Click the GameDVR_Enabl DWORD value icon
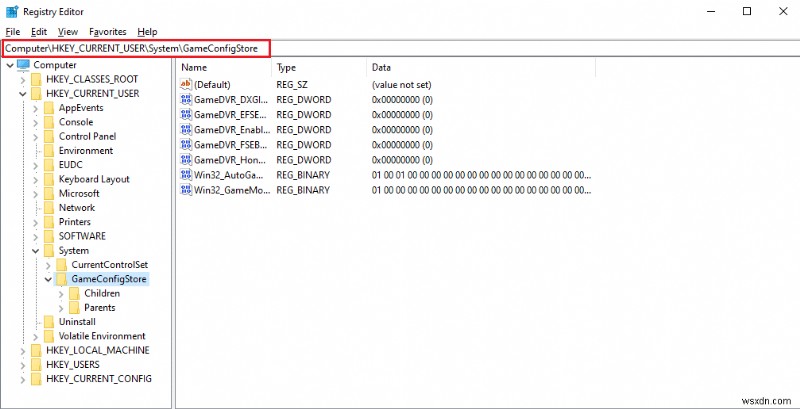800x409 pixels. point(186,130)
